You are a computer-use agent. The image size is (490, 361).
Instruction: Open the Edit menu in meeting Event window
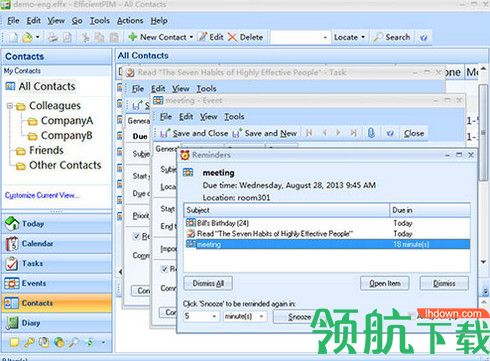coord(186,117)
